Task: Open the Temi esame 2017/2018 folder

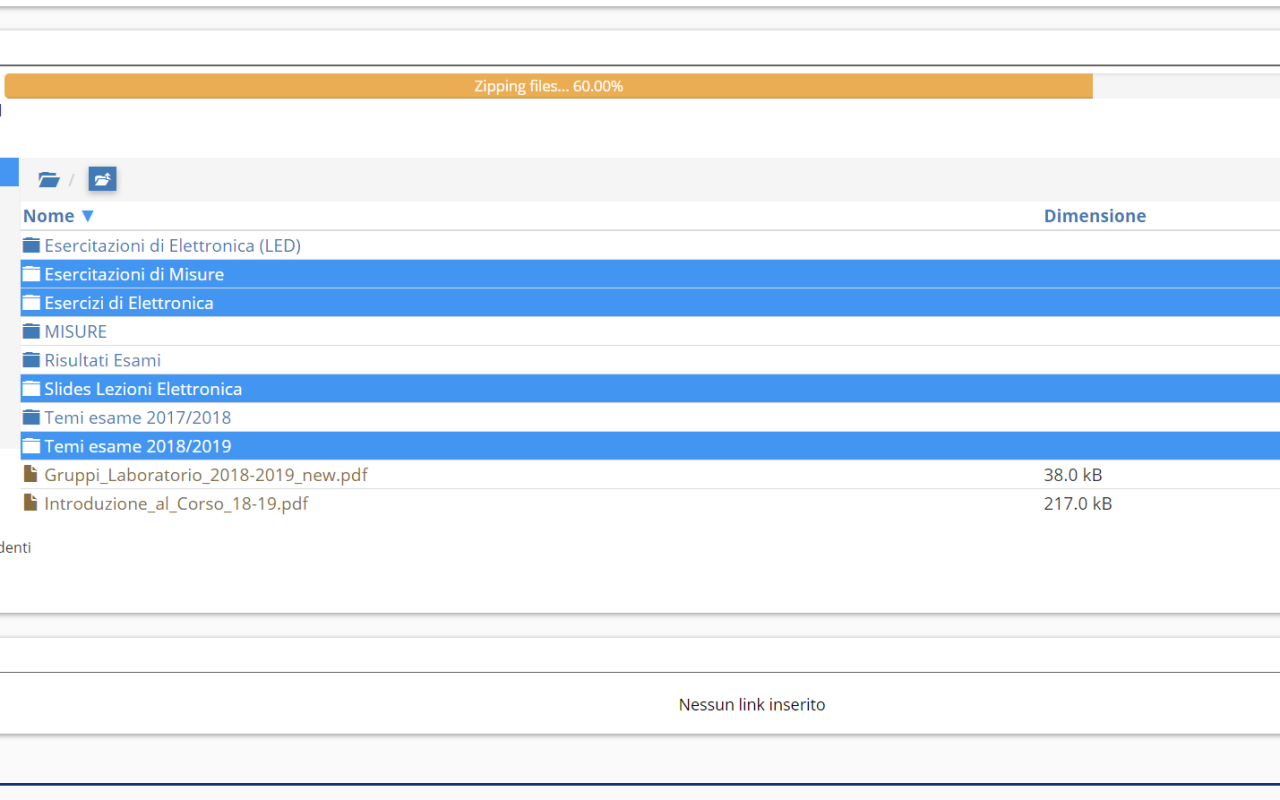Action: (x=137, y=417)
